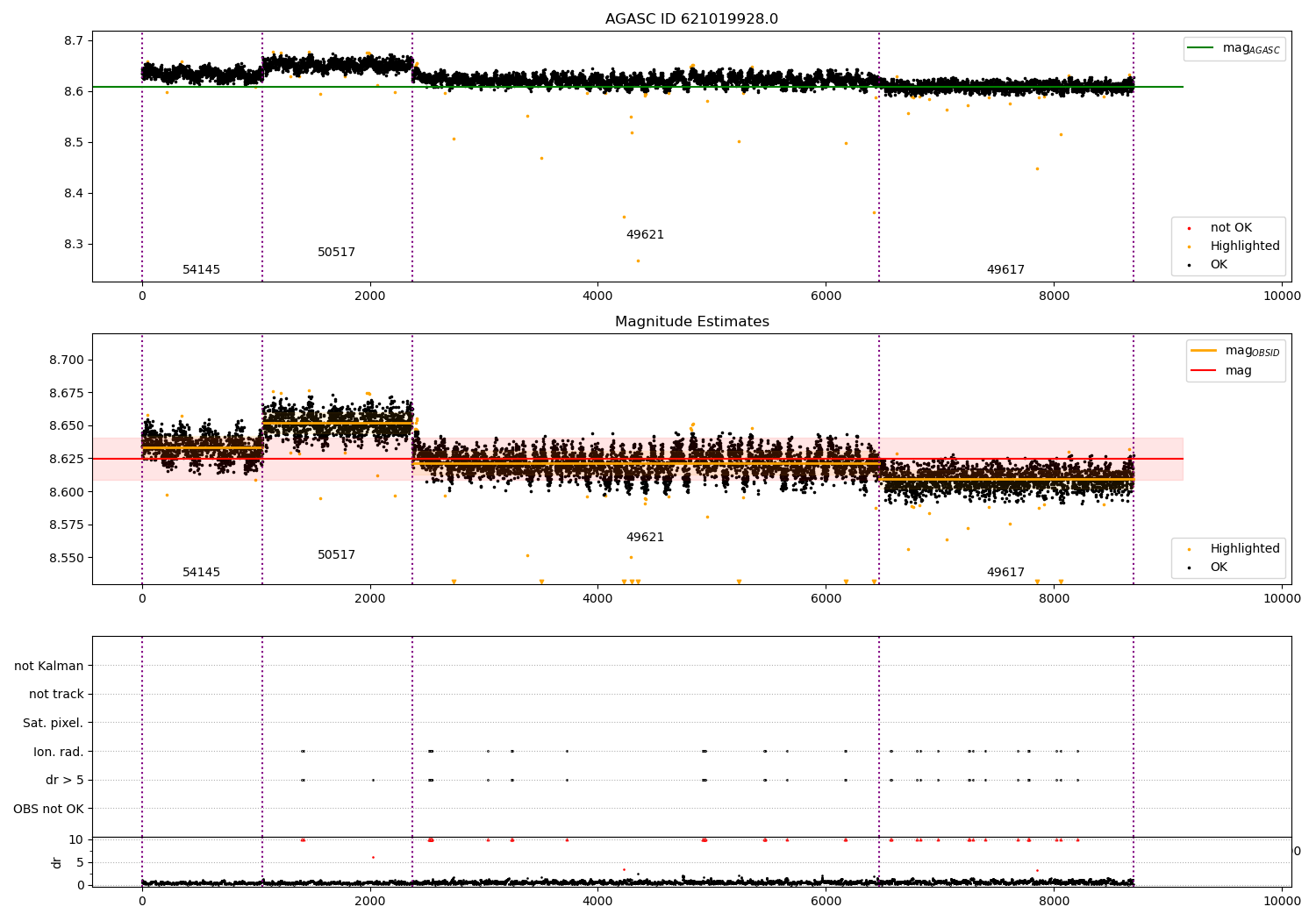Select the mag AGASC legend label in top plot
This screenshot has height=921, width=1316.
coord(1251,49)
